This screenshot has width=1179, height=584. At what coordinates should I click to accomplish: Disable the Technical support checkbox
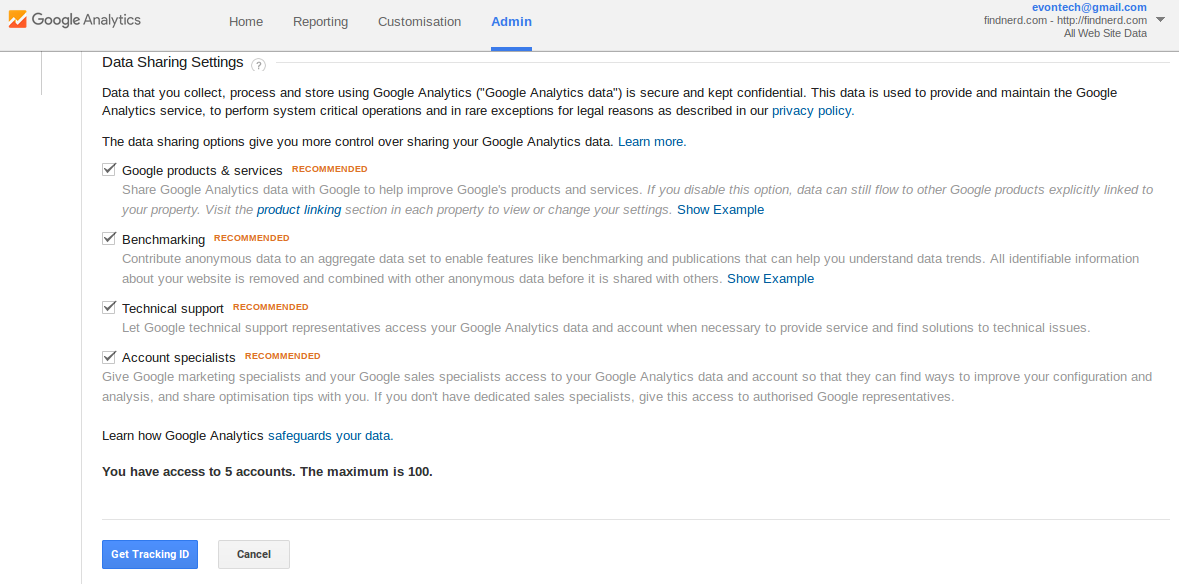point(109,307)
